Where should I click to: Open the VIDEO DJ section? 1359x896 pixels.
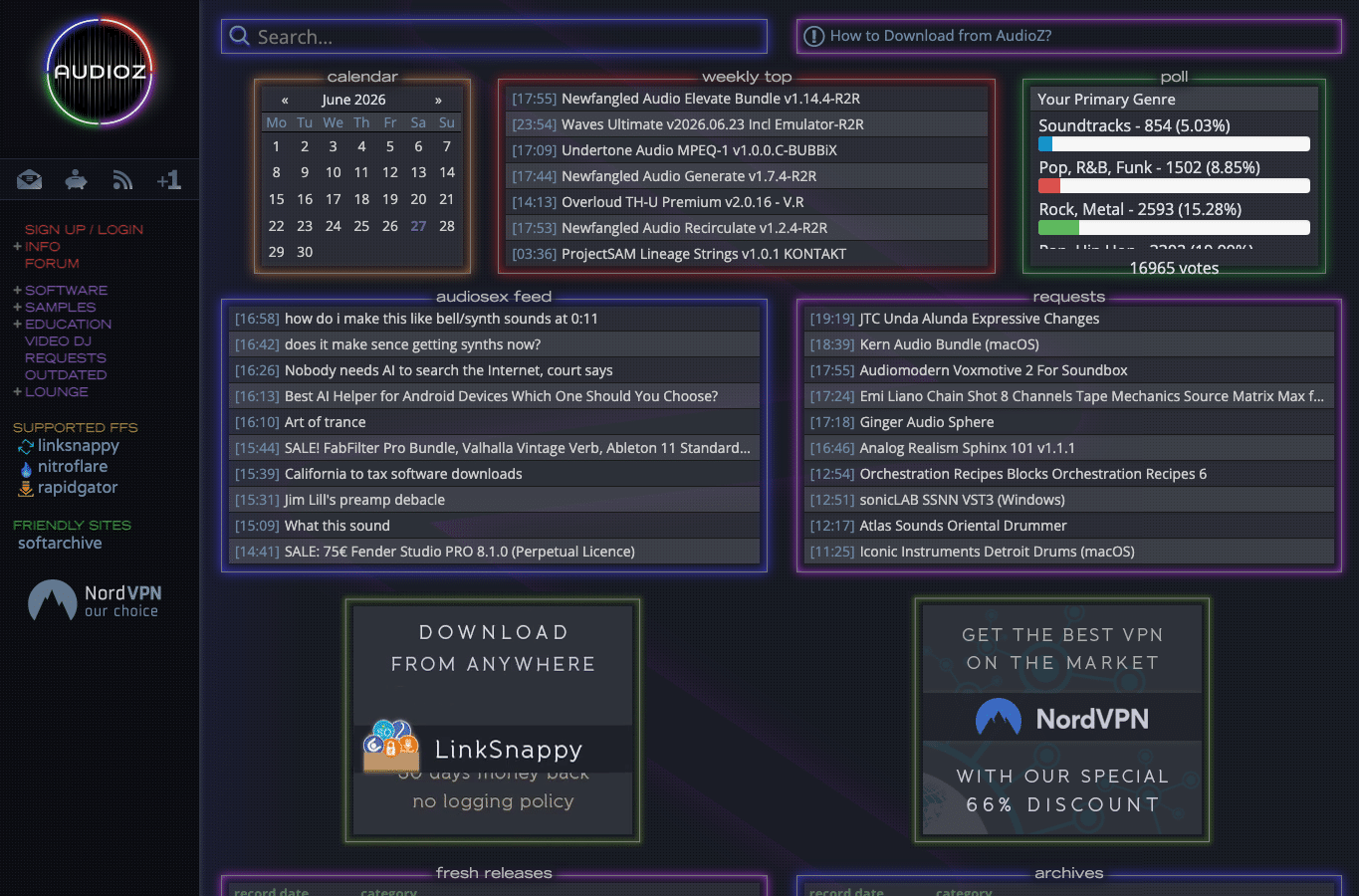pos(58,340)
